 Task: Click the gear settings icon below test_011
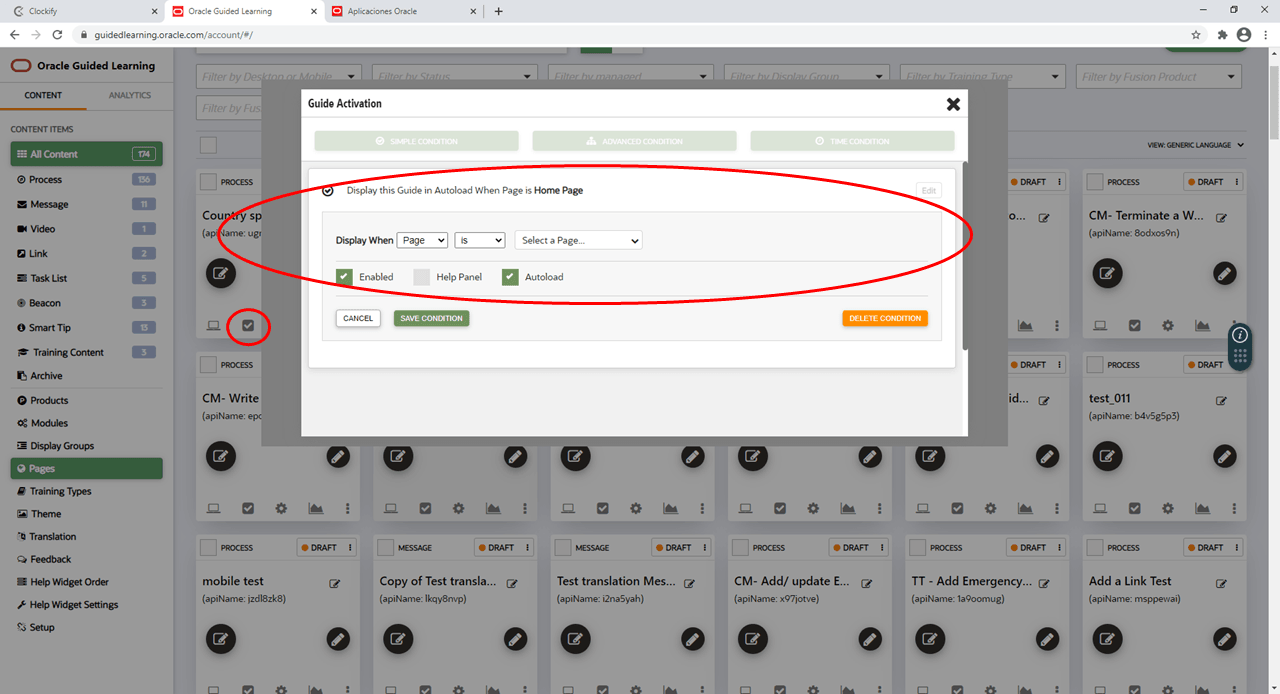point(1166,508)
